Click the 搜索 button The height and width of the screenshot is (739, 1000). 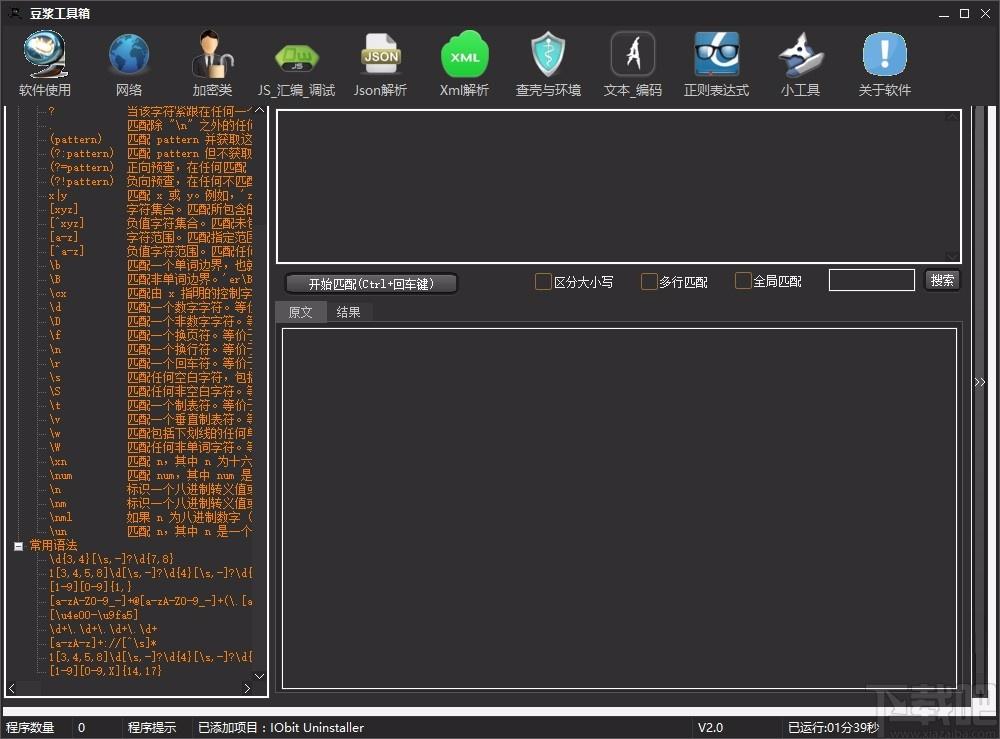point(942,281)
